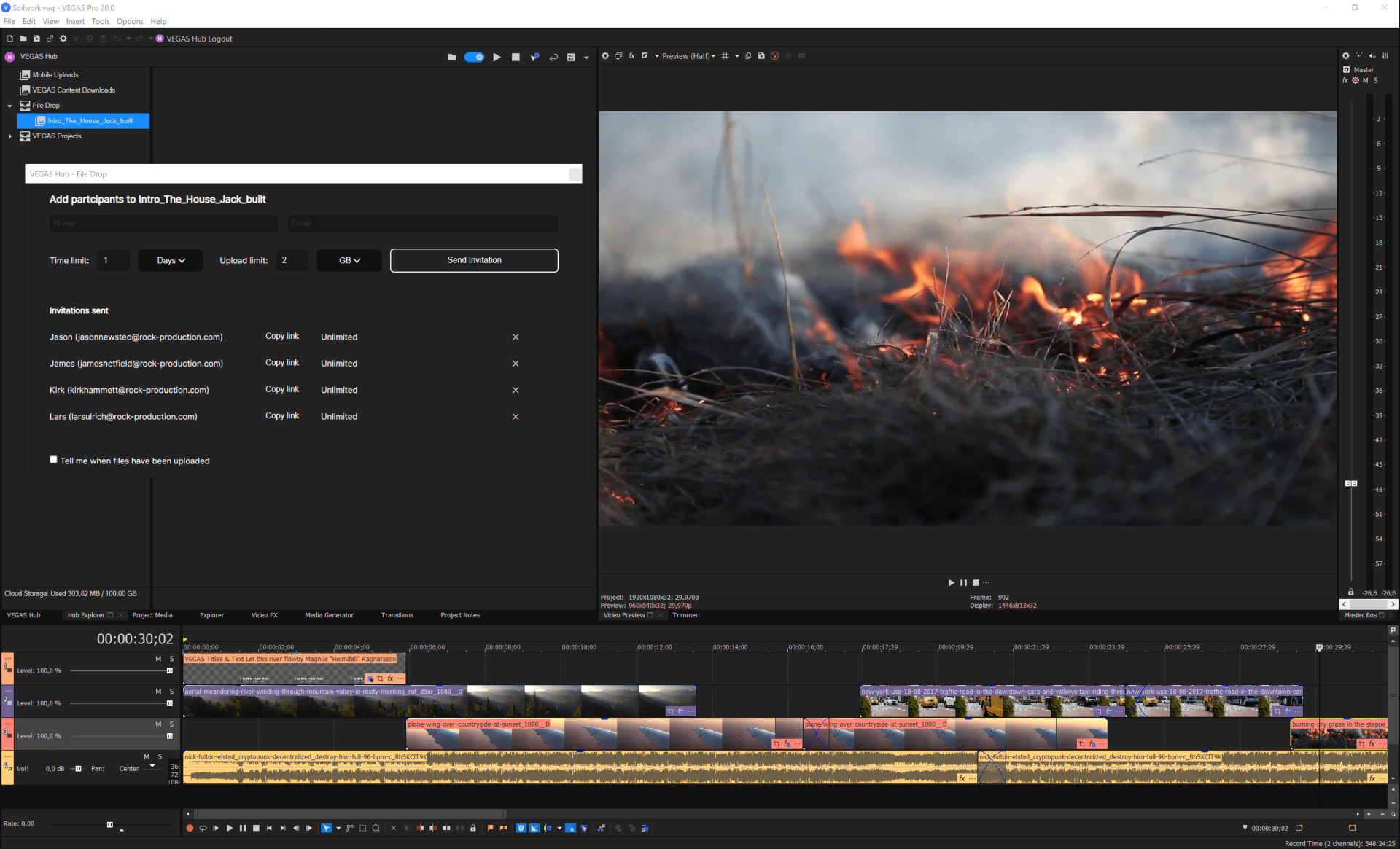Switch to the Video FX tab
Image resolution: width=1400 pixels, height=849 pixels.
262,614
